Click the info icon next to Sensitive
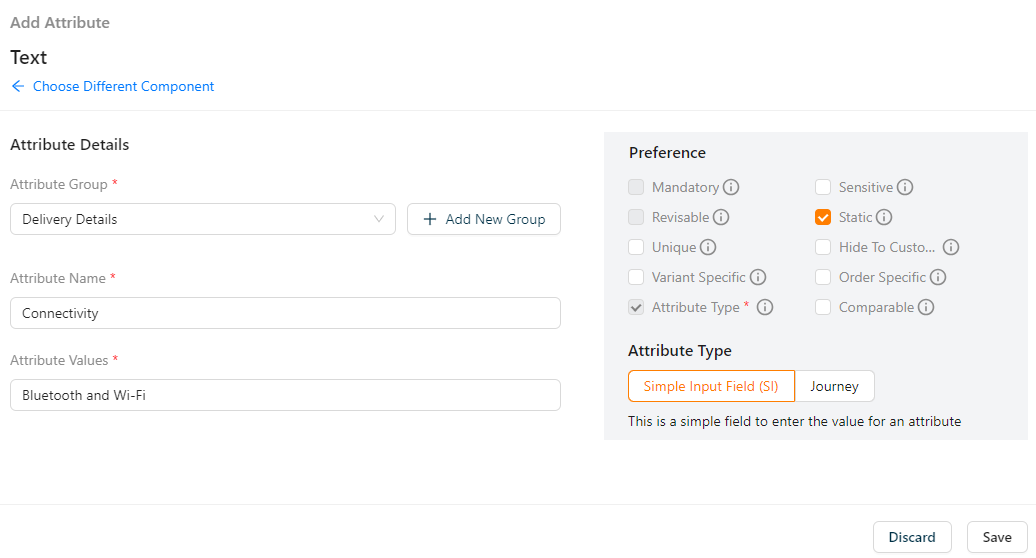 click(x=905, y=187)
